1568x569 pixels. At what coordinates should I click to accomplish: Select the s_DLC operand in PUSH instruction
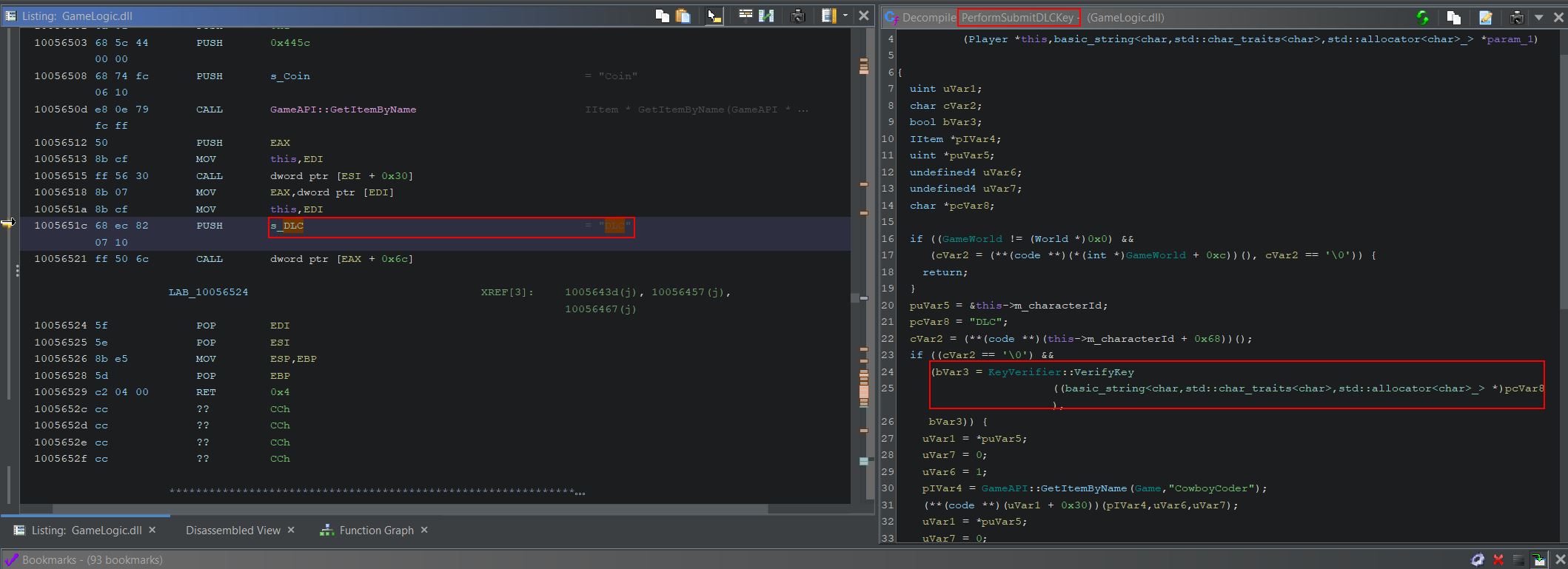(287, 226)
